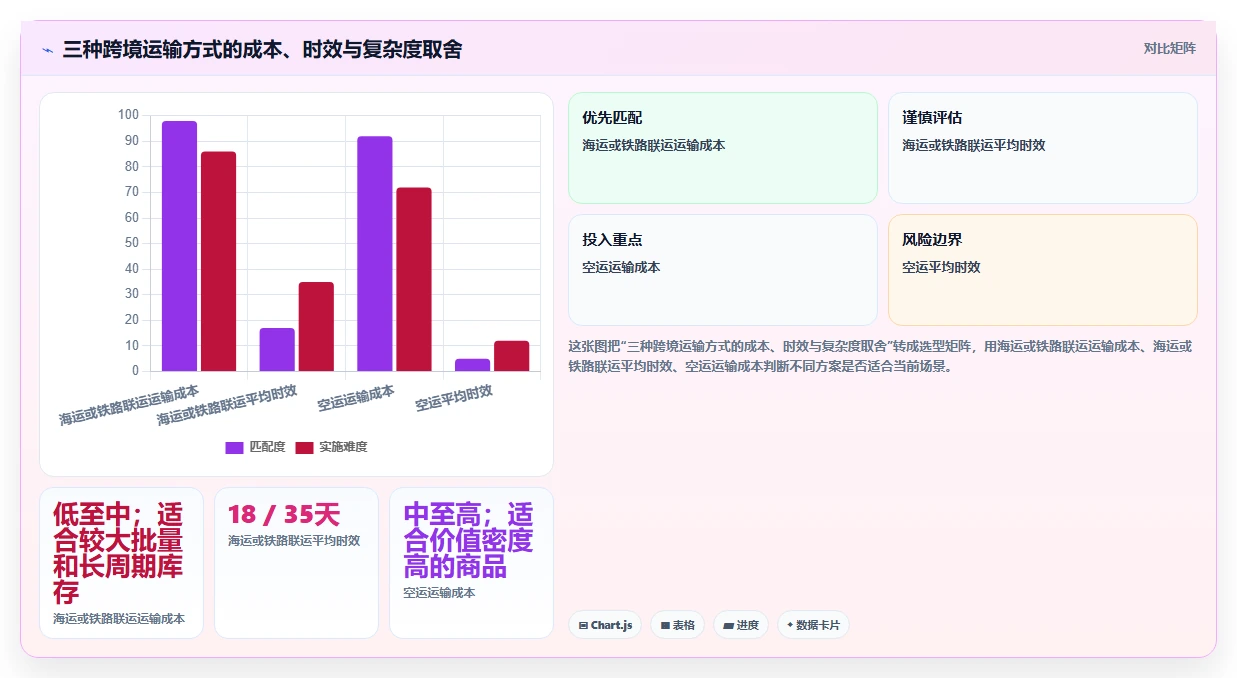The height and width of the screenshot is (678, 1237).
Task: Open the 谨慎评估 card
Action: point(1043,148)
